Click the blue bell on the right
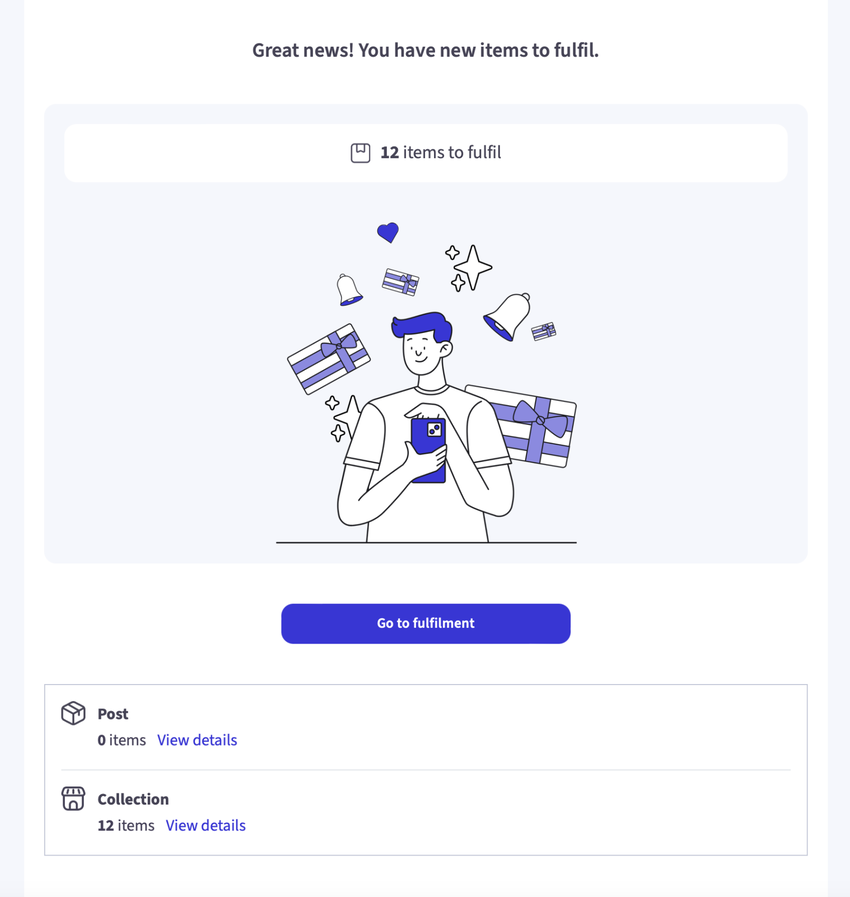Viewport: 850px width, 897px height. [508, 316]
